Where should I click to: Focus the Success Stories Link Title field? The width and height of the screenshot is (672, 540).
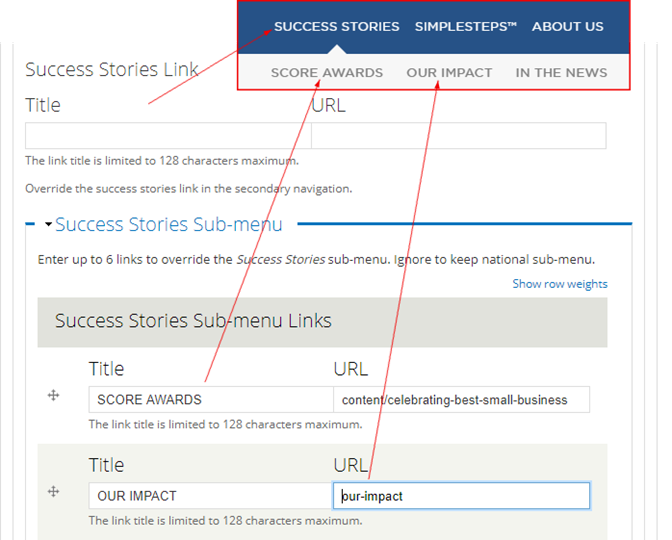pos(168,135)
